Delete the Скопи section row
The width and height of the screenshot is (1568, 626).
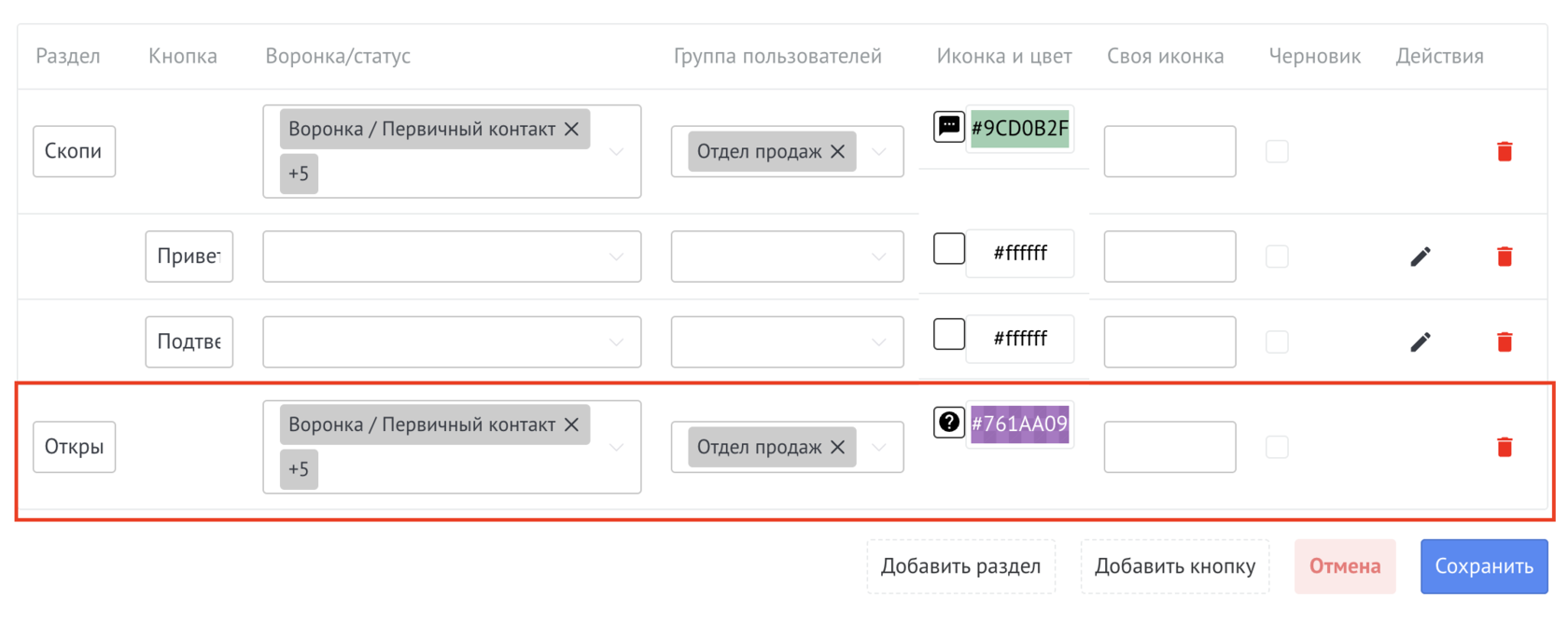[x=1504, y=151]
